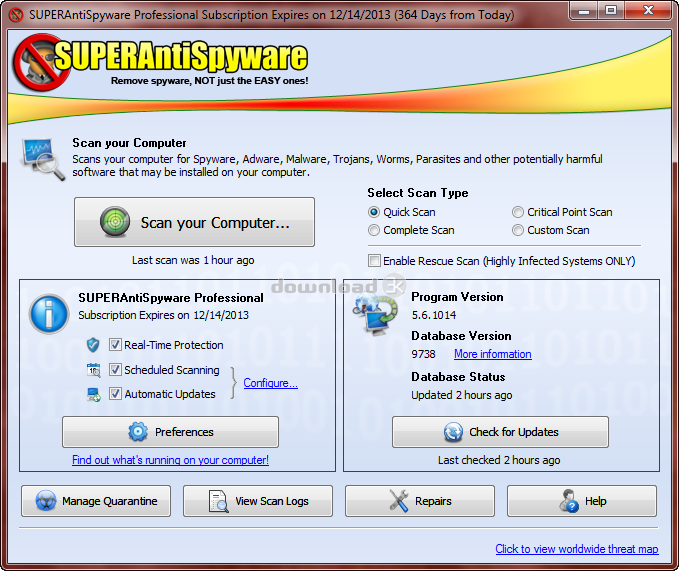Toggle the Real-Time Protection checkbox
This screenshot has height=571, width=679.
click(115, 345)
